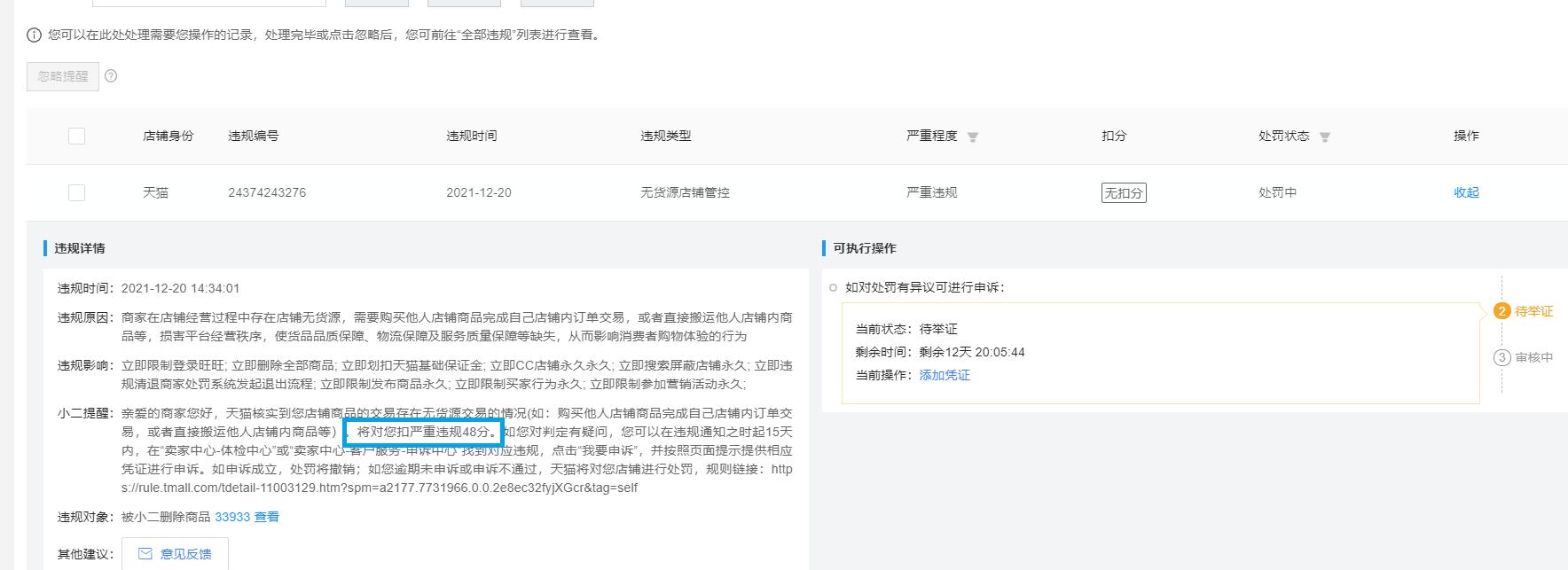Click the info icon before the notice text

[34, 35]
